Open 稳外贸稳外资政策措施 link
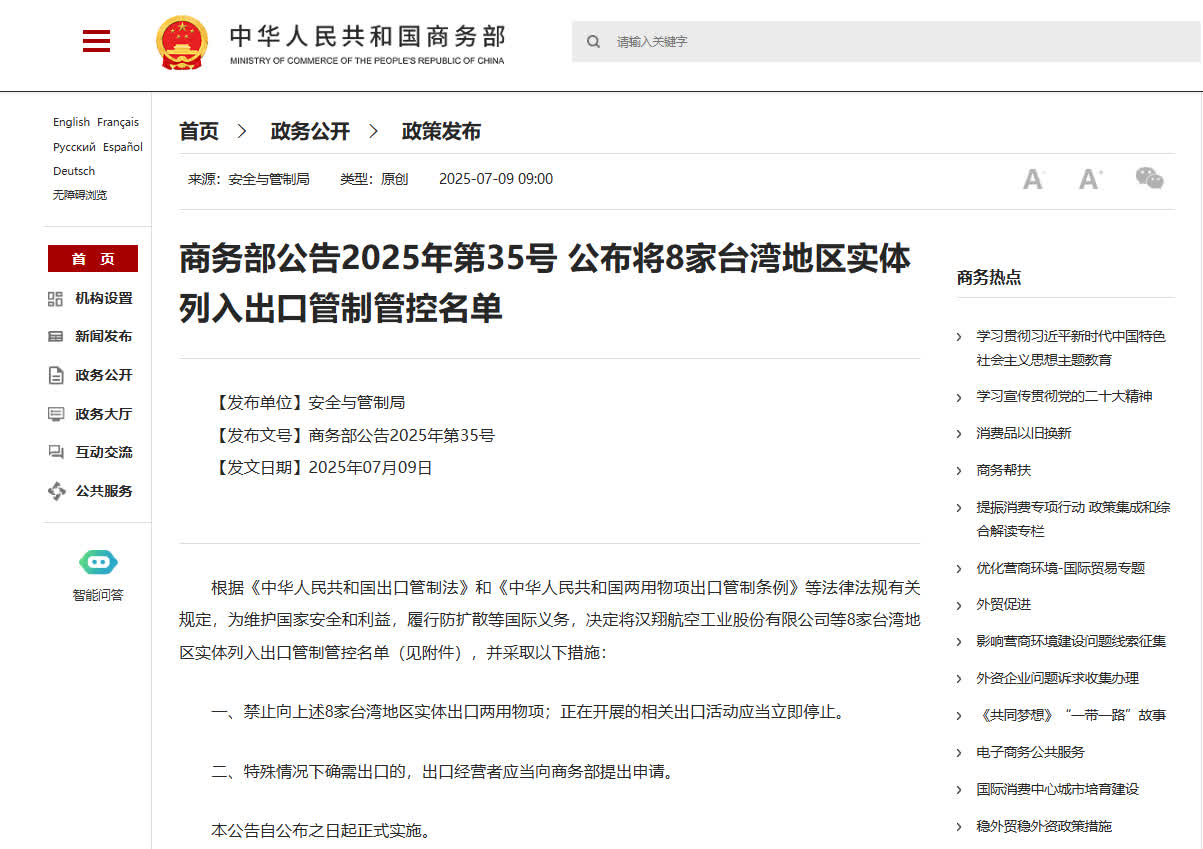Image resolution: width=1203 pixels, height=849 pixels. point(1044,826)
